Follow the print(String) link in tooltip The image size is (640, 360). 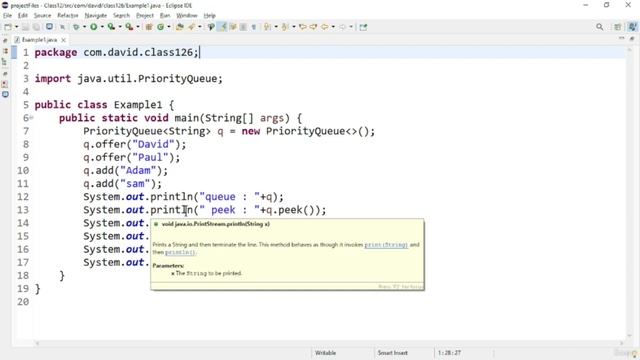pos(386,245)
